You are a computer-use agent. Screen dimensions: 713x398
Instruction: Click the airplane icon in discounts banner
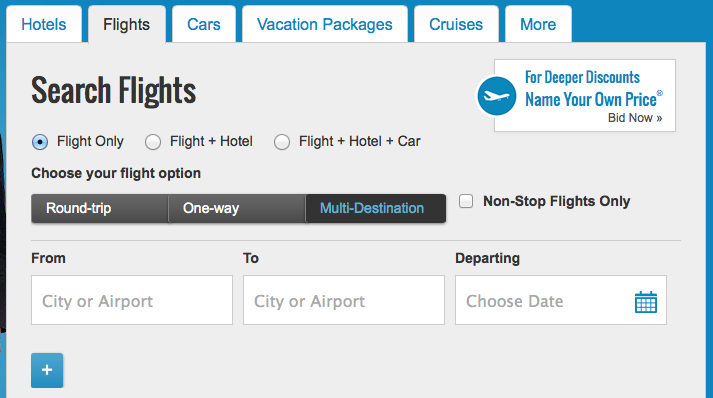[497, 96]
